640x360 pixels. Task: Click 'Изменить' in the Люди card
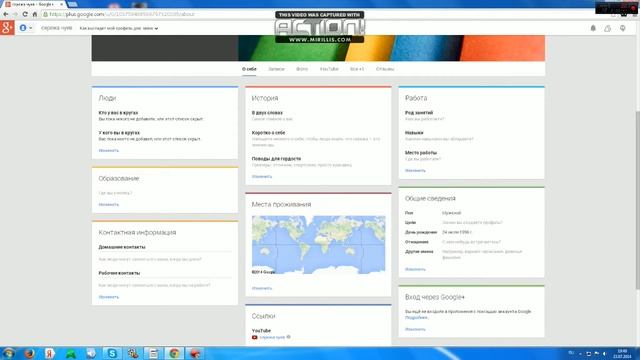pyautogui.click(x=109, y=151)
